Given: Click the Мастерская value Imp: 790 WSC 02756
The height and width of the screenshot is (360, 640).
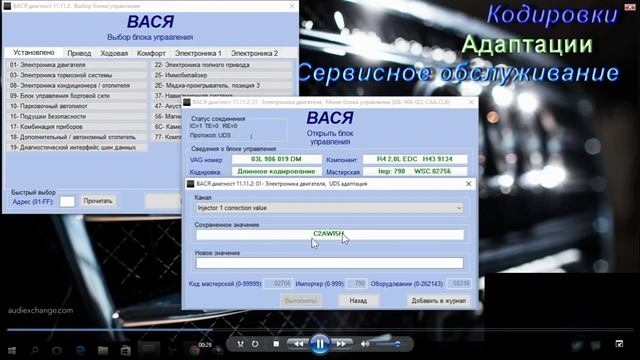Looking at the screenshot, I should (x=415, y=171).
